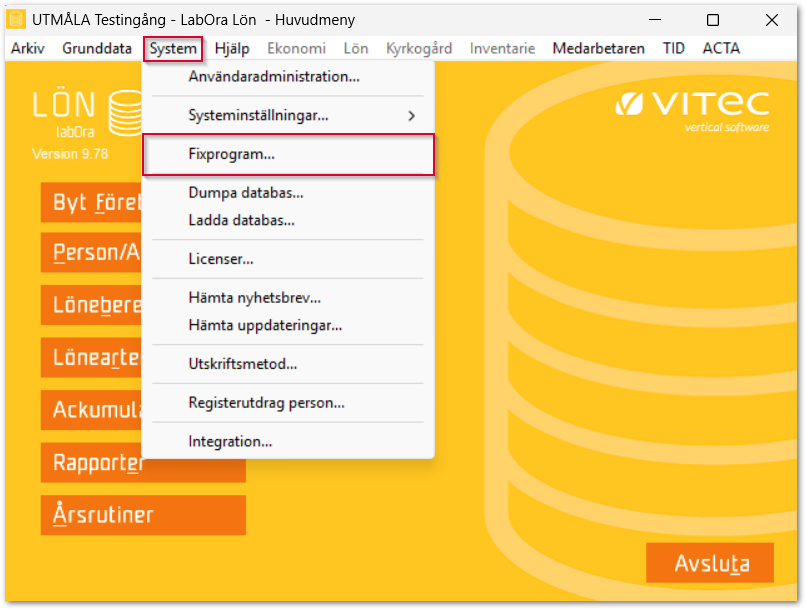Click the Version 9.78 text

pyautogui.click(x=70, y=154)
